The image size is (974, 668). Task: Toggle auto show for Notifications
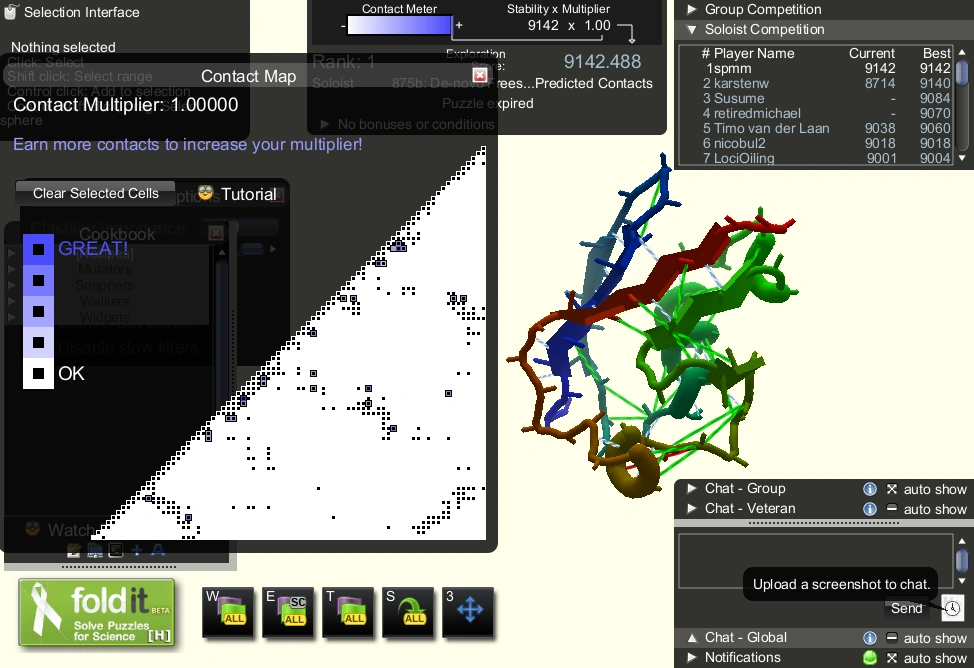(892, 658)
